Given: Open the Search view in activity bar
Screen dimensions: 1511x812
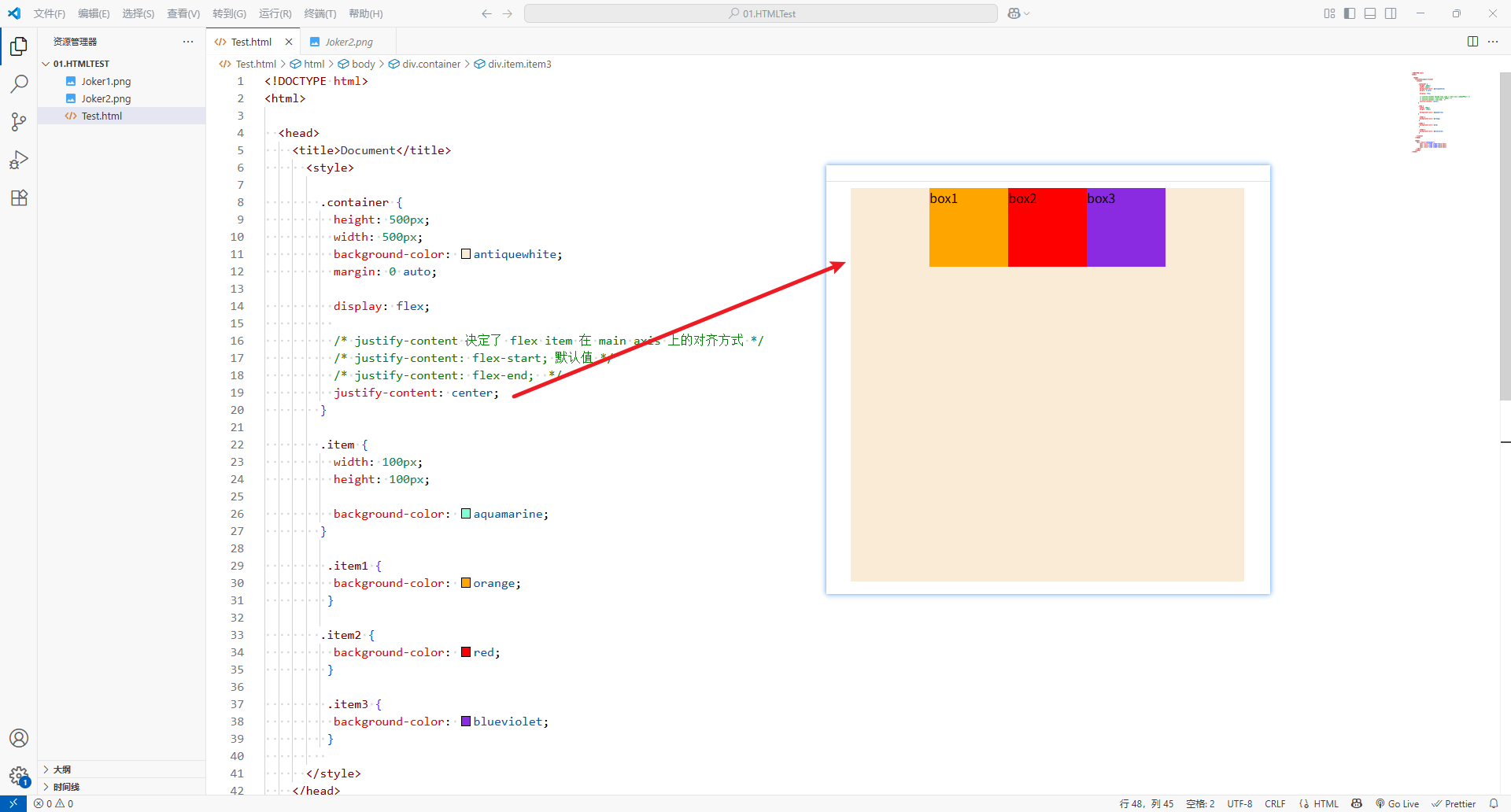Looking at the screenshot, I should tap(19, 83).
